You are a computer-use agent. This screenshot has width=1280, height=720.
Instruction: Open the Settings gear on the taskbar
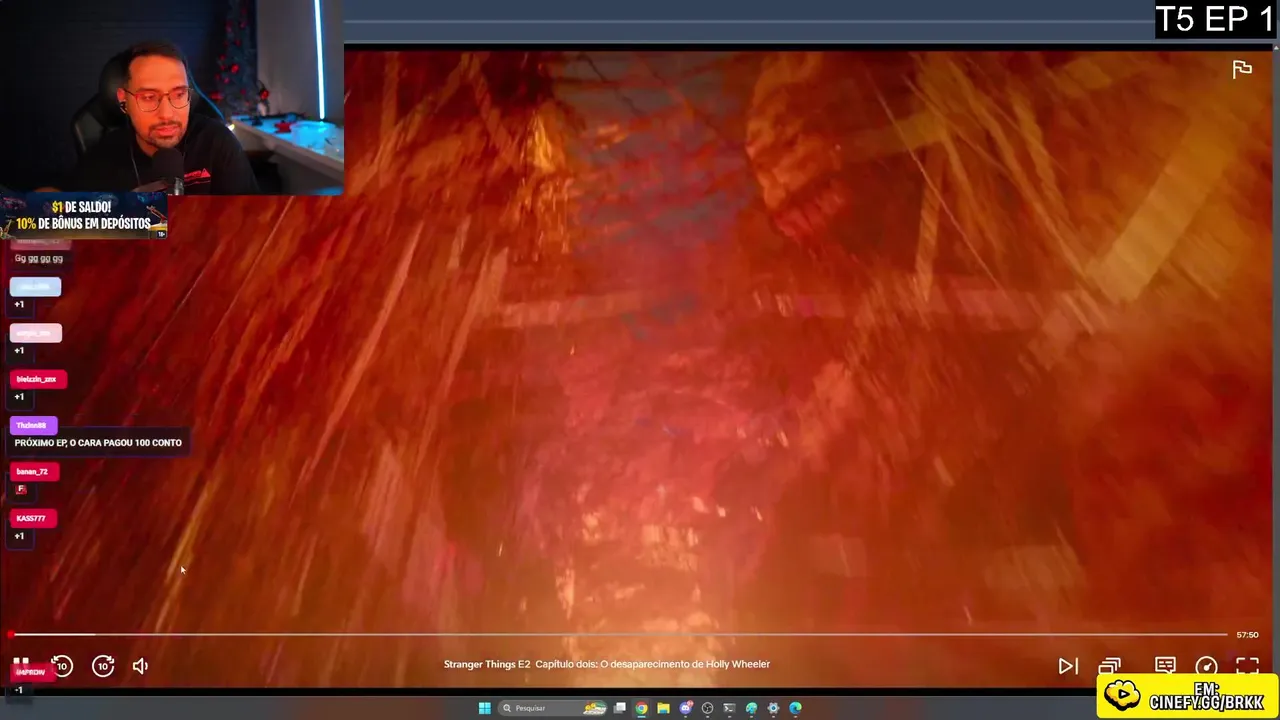pyautogui.click(x=773, y=708)
